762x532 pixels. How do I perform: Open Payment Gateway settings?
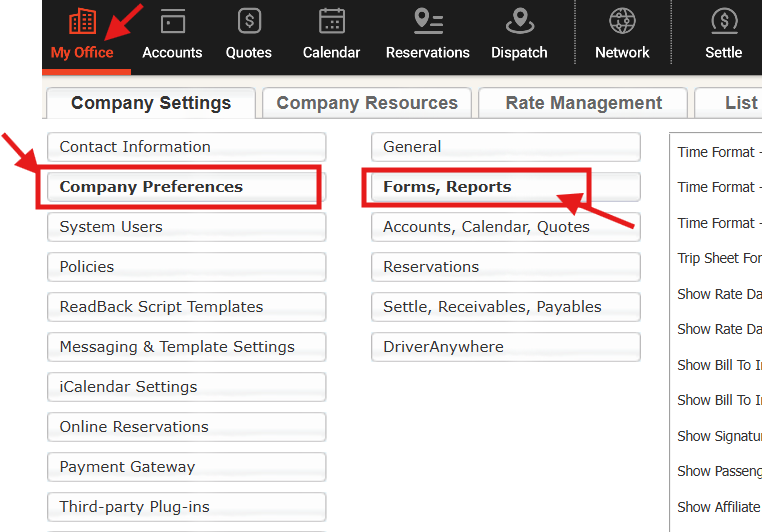[x=187, y=467]
